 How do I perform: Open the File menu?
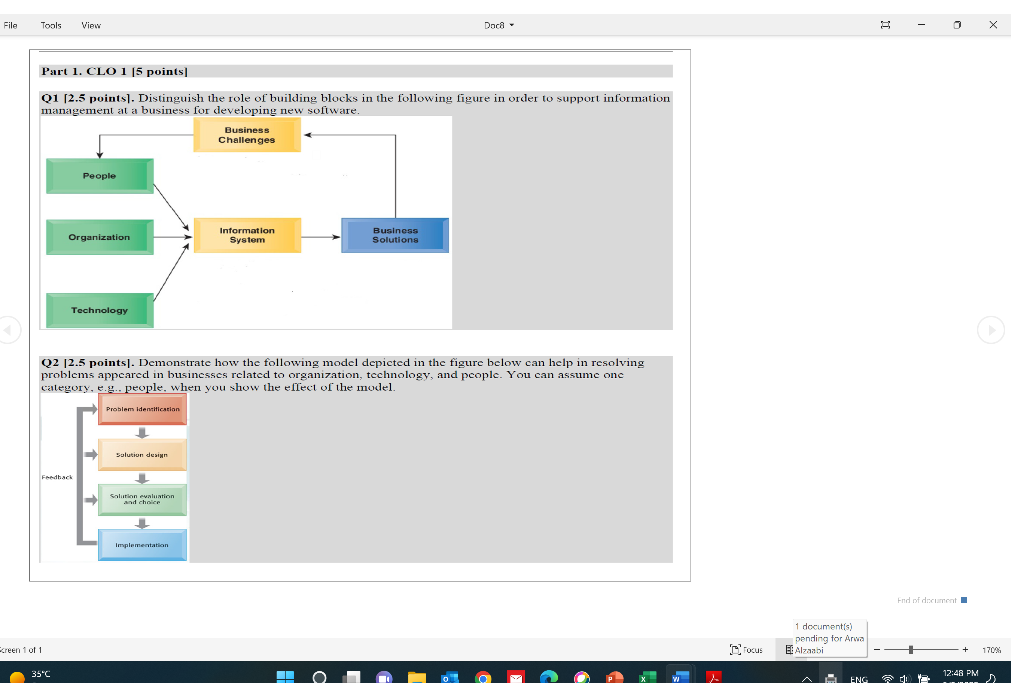10,25
